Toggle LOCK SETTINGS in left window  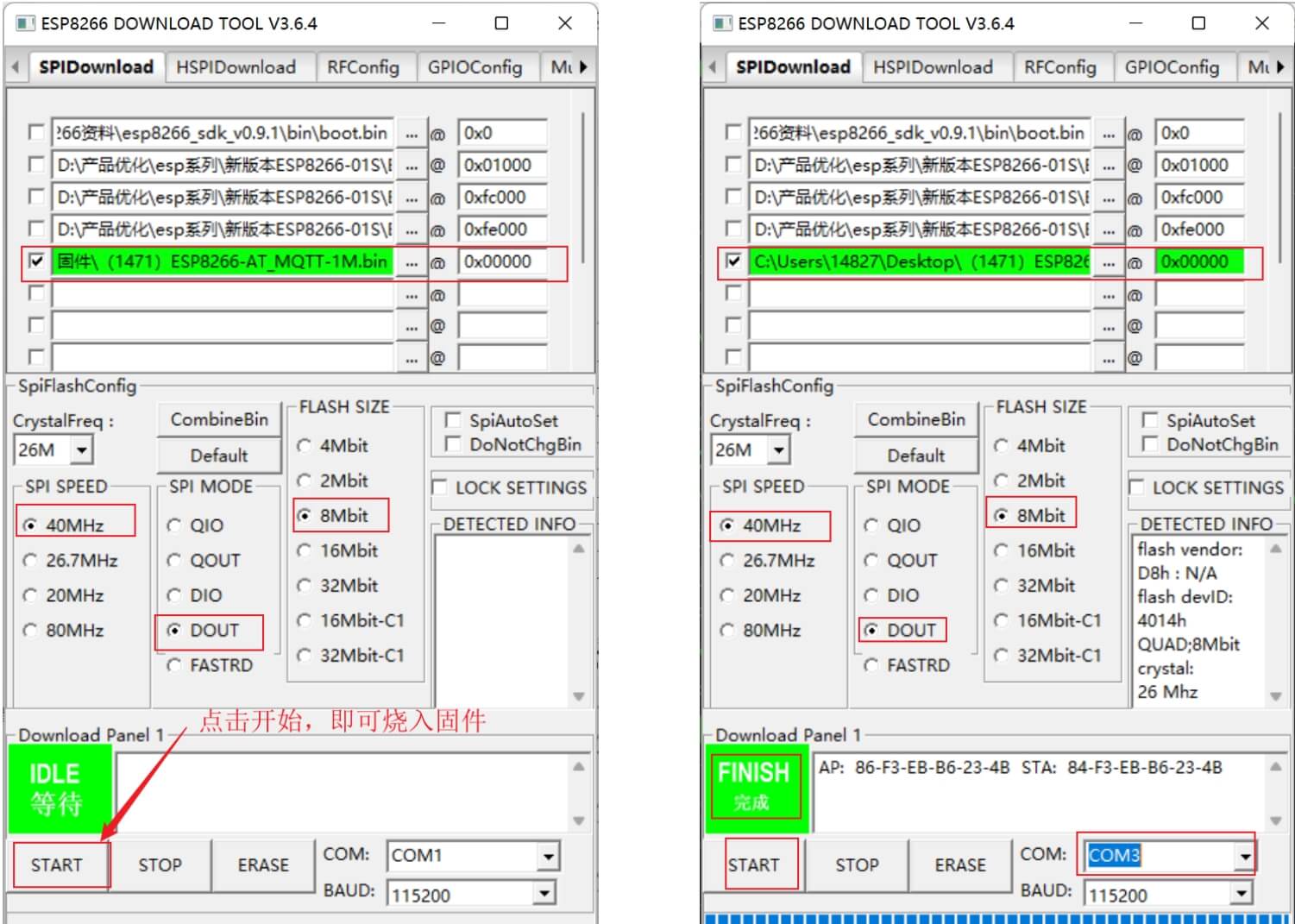[x=439, y=487]
